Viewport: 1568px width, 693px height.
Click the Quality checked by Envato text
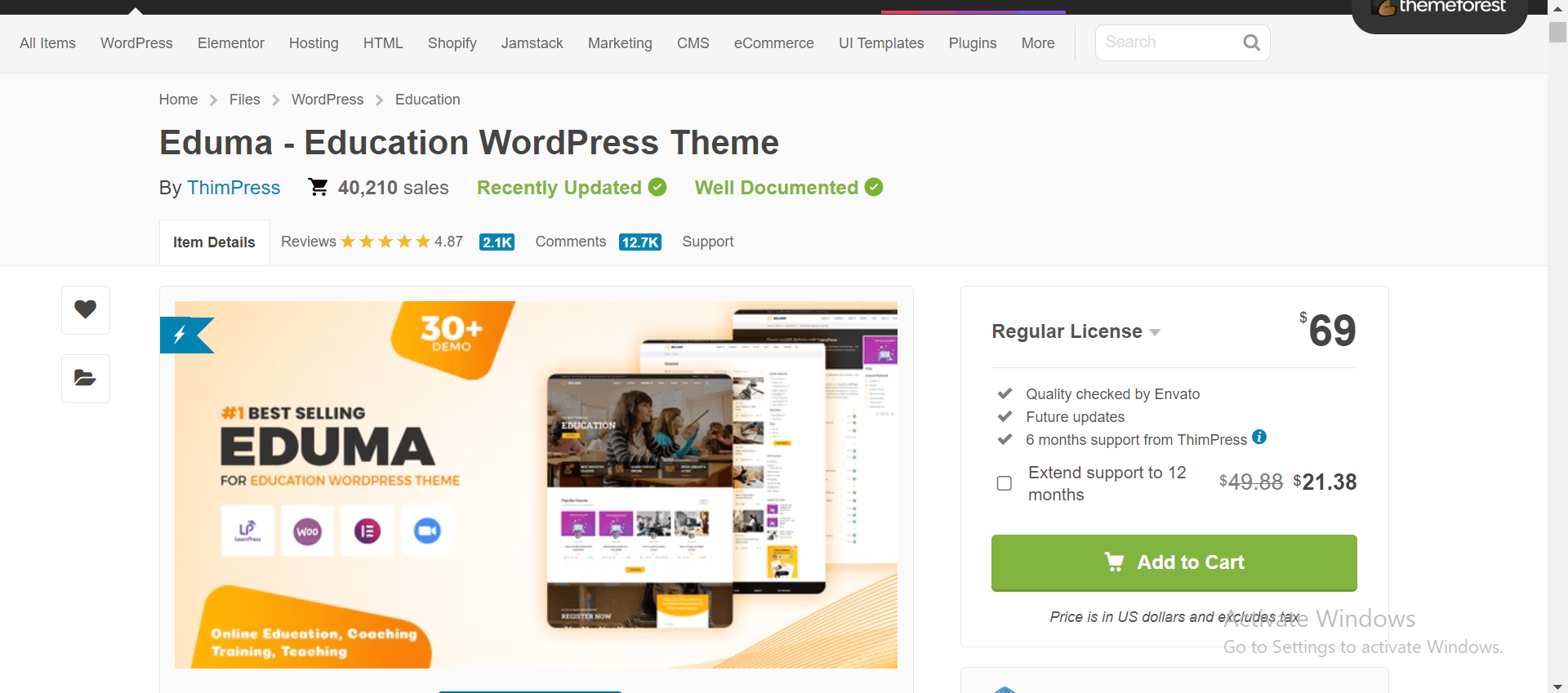tap(1113, 394)
